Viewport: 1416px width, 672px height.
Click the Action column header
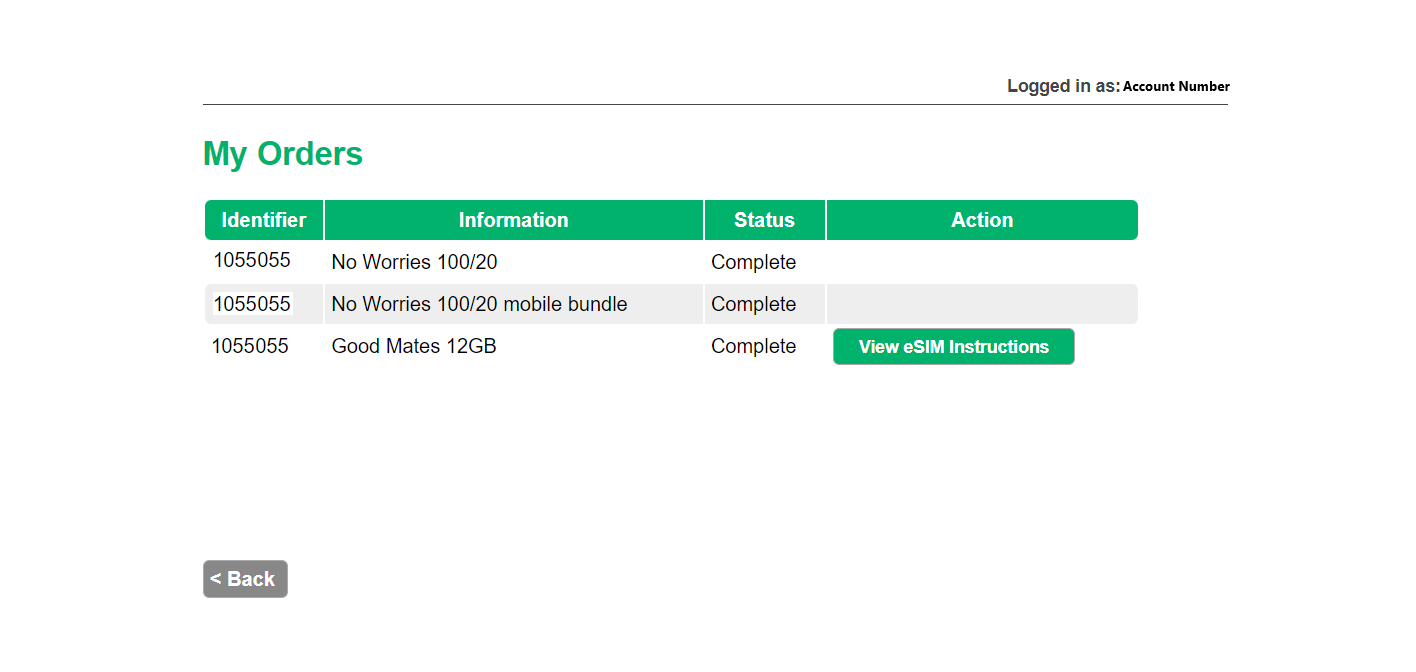click(x=981, y=220)
